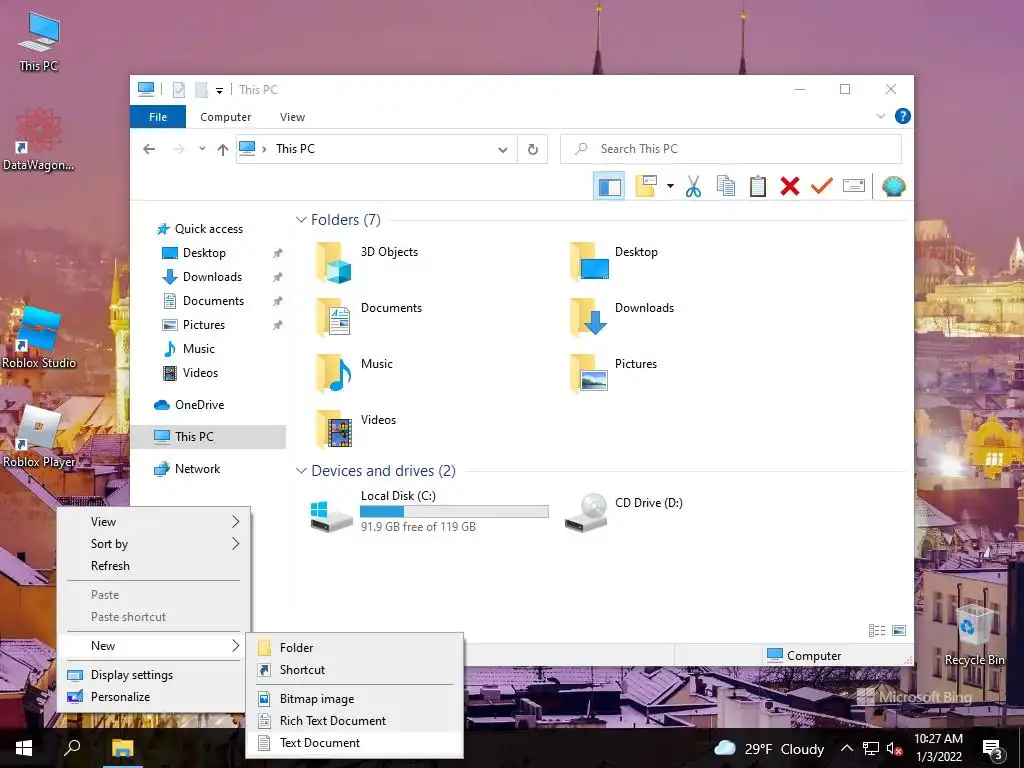Choose Personalize in the context menu
1024x768 pixels.
[x=153, y=697]
